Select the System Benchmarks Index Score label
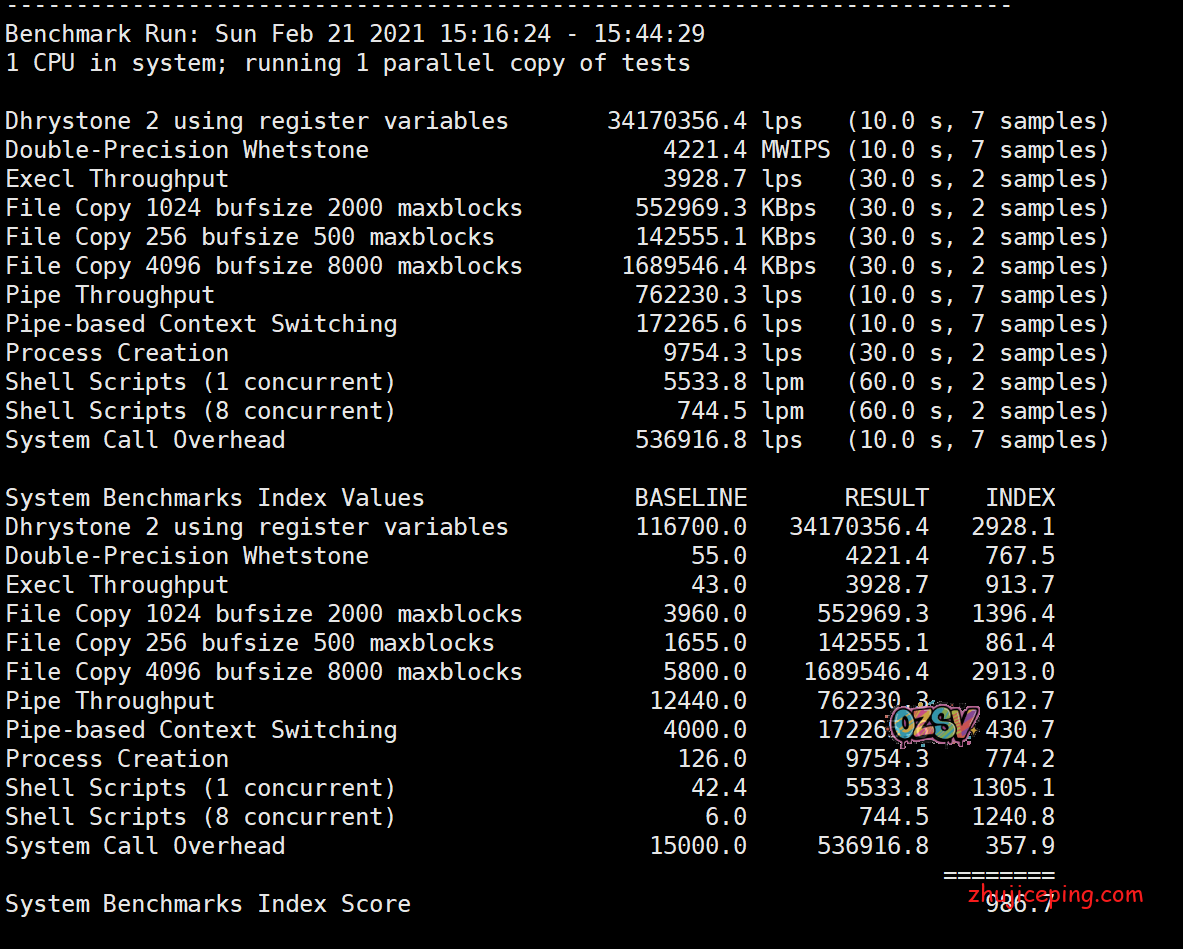This screenshot has height=949, width=1183. 208,904
